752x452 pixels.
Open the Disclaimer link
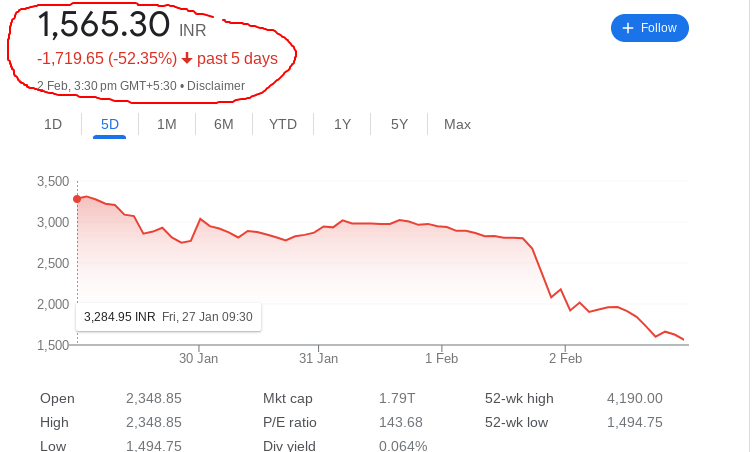tap(216, 86)
